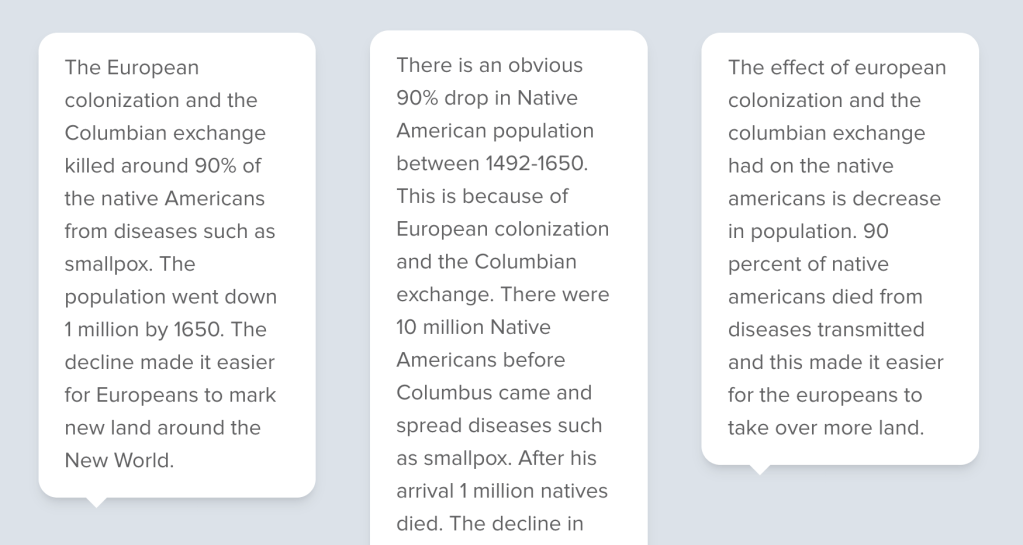Image resolution: width=1023 pixels, height=545 pixels.
Task: Click the line "10 million Native"
Action: point(473,327)
